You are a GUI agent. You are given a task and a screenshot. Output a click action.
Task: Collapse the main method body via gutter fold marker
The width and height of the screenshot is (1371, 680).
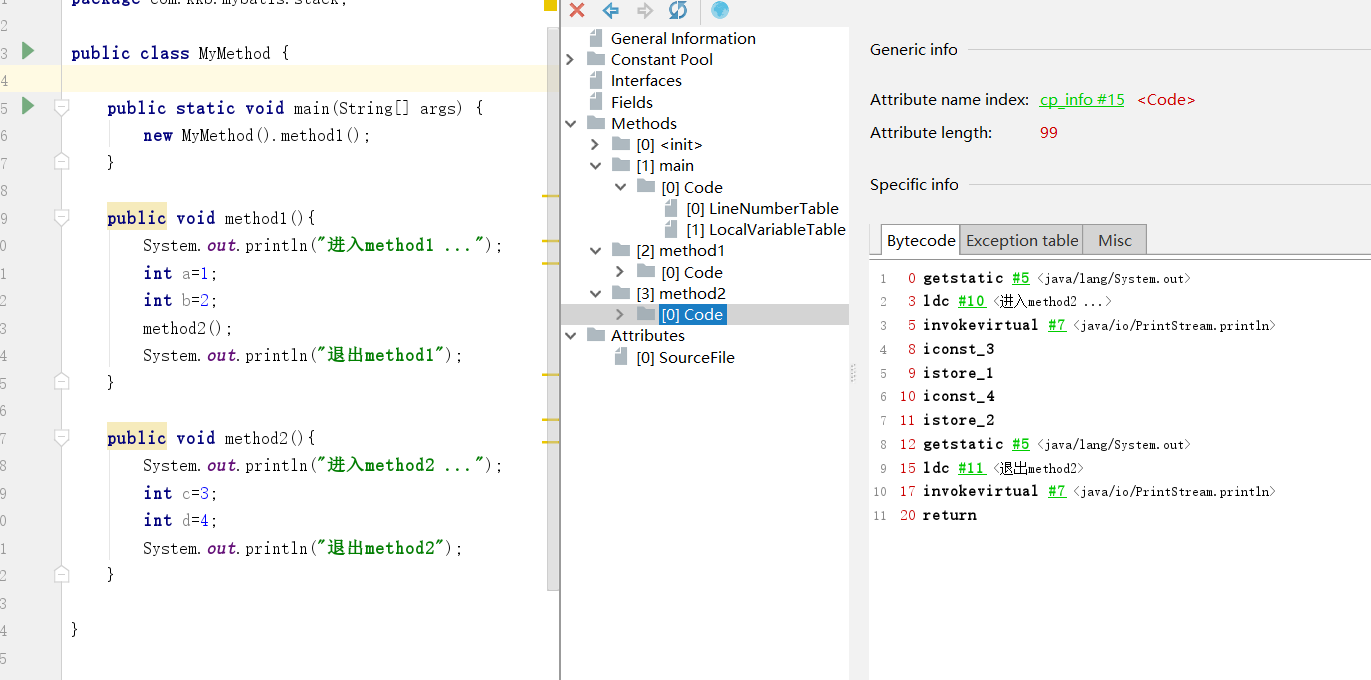(x=61, y=106)
